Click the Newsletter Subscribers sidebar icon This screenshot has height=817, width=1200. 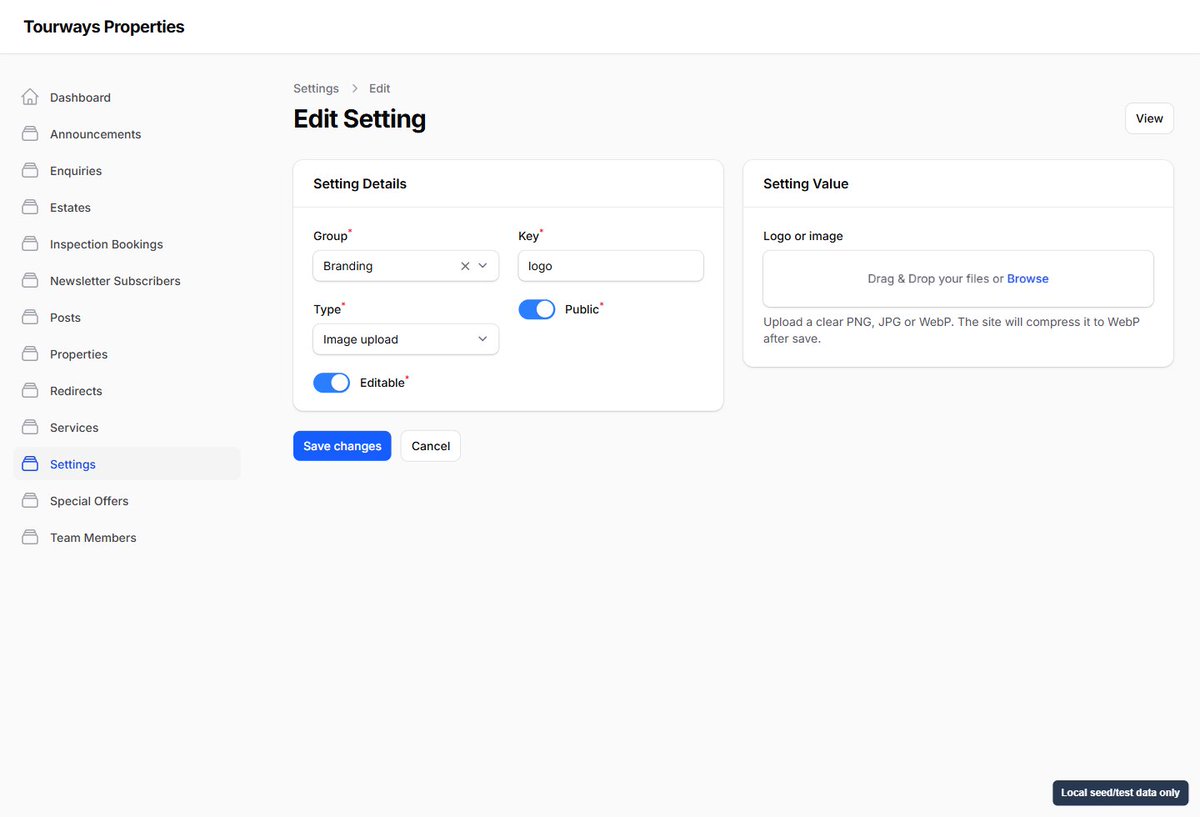coord(30,281)
